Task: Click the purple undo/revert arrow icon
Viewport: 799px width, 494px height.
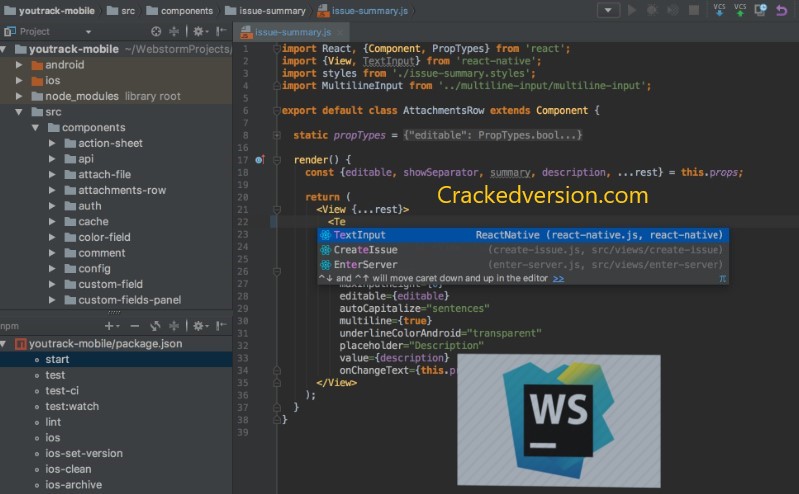Action: [782, 10]
